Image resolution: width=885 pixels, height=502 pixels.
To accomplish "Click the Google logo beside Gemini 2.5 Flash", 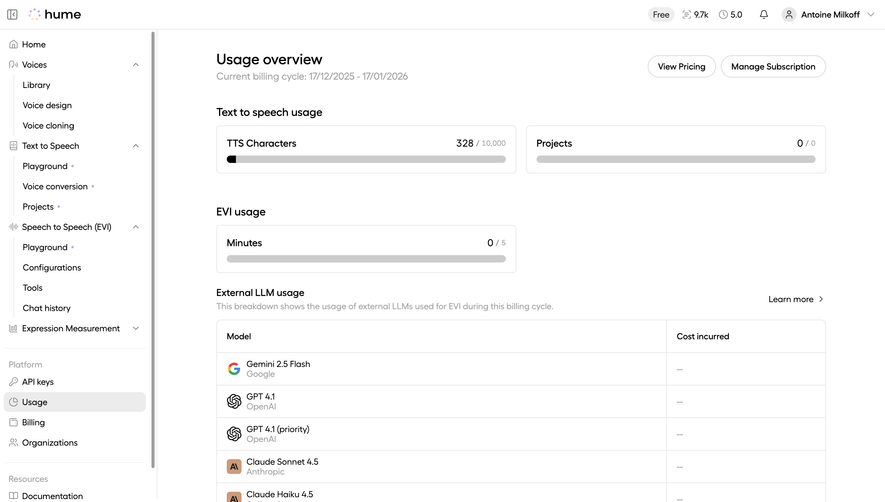I will click(234, 369).
